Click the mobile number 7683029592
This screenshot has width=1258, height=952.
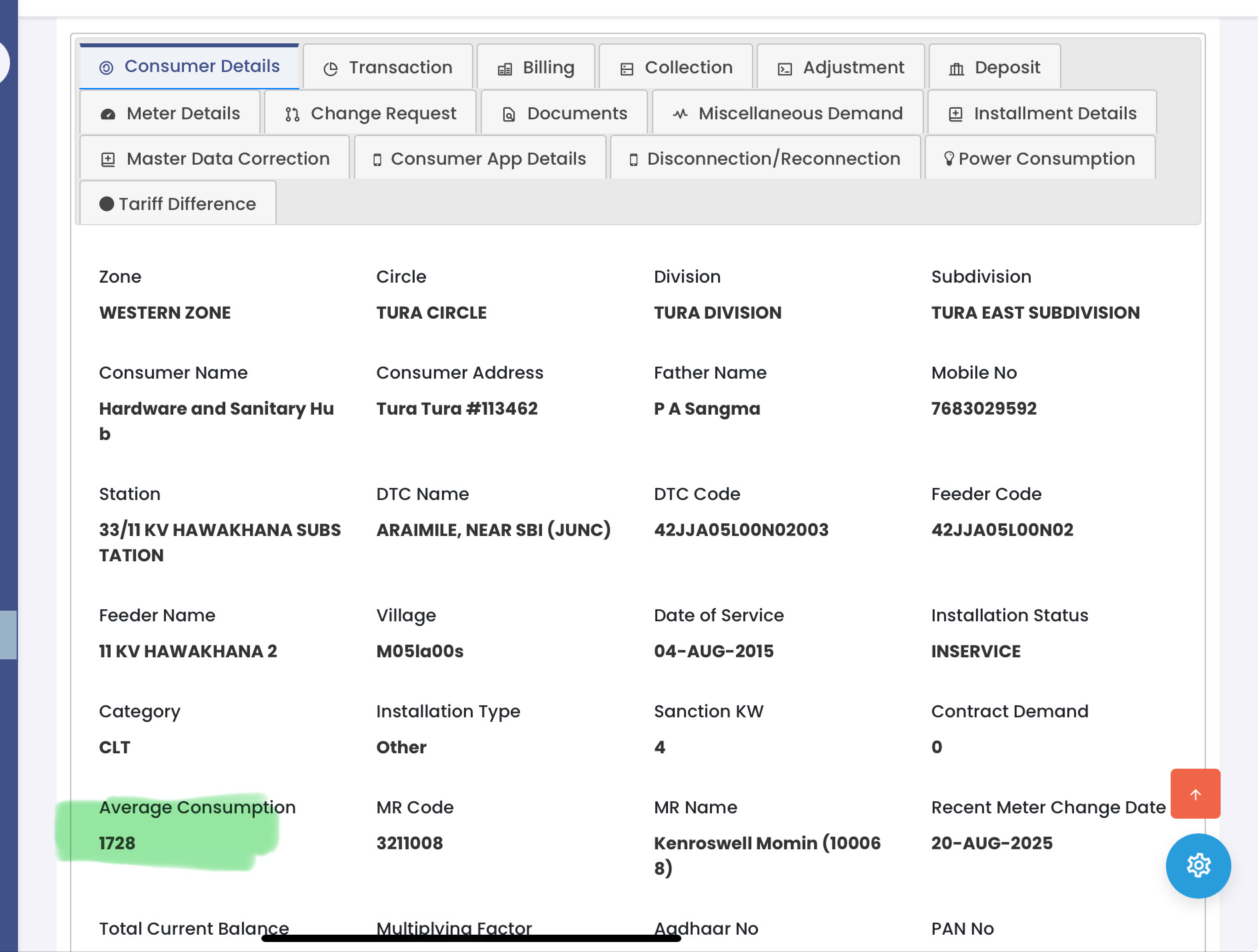click(983, 409)
